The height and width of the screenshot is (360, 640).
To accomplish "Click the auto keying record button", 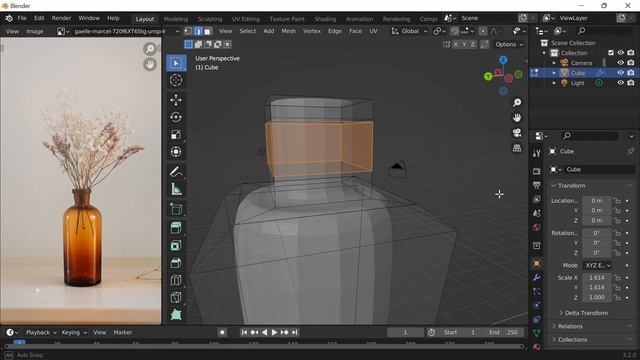I will (222, 333).
